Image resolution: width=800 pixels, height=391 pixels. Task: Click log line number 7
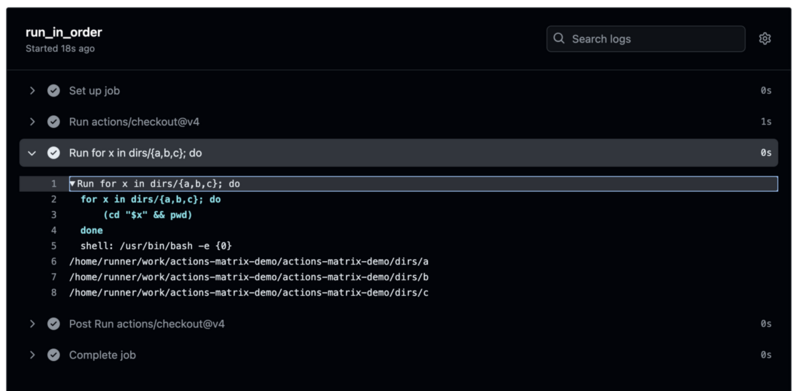[54, 277]
